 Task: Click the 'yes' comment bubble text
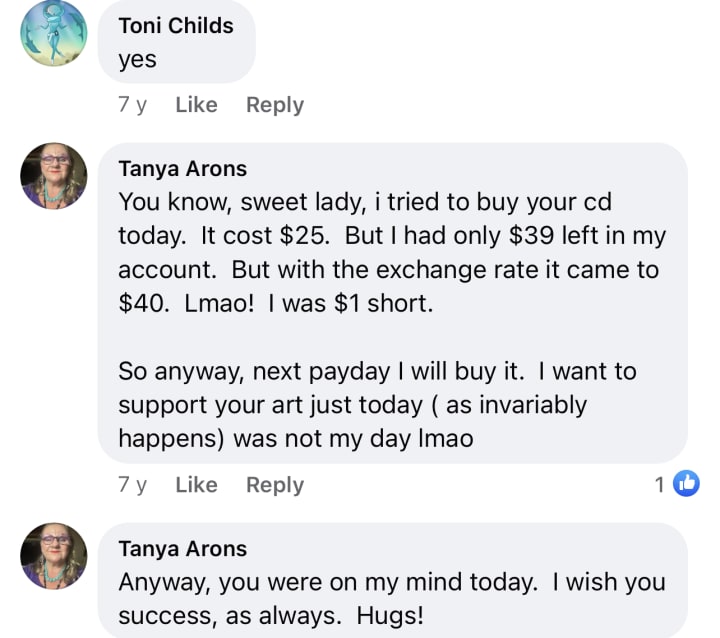137,60
